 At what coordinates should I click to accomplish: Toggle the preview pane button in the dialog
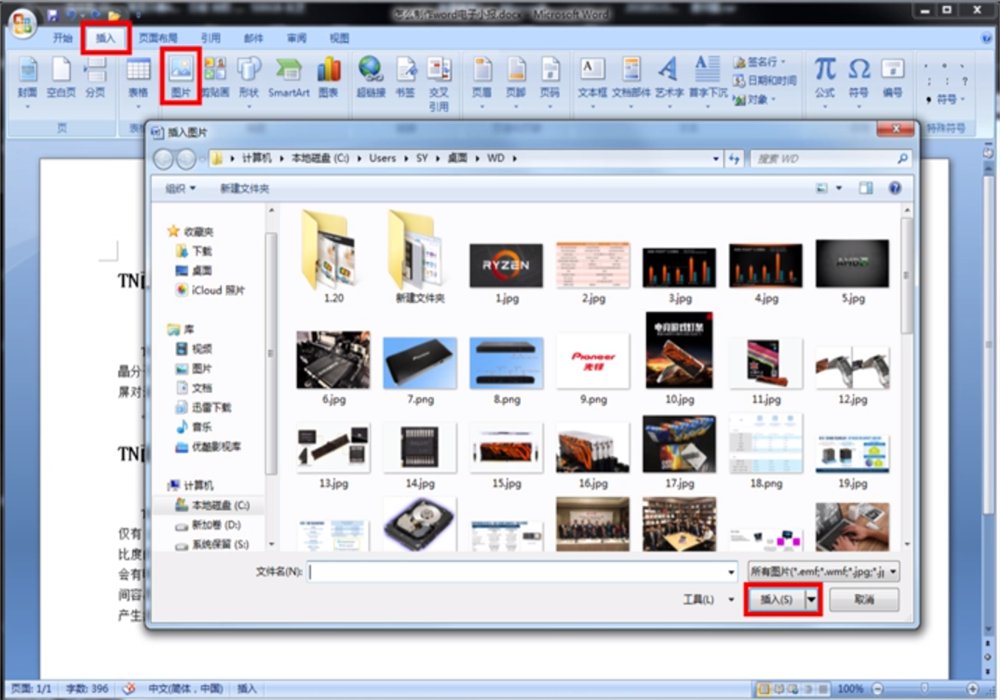(866, 188)
